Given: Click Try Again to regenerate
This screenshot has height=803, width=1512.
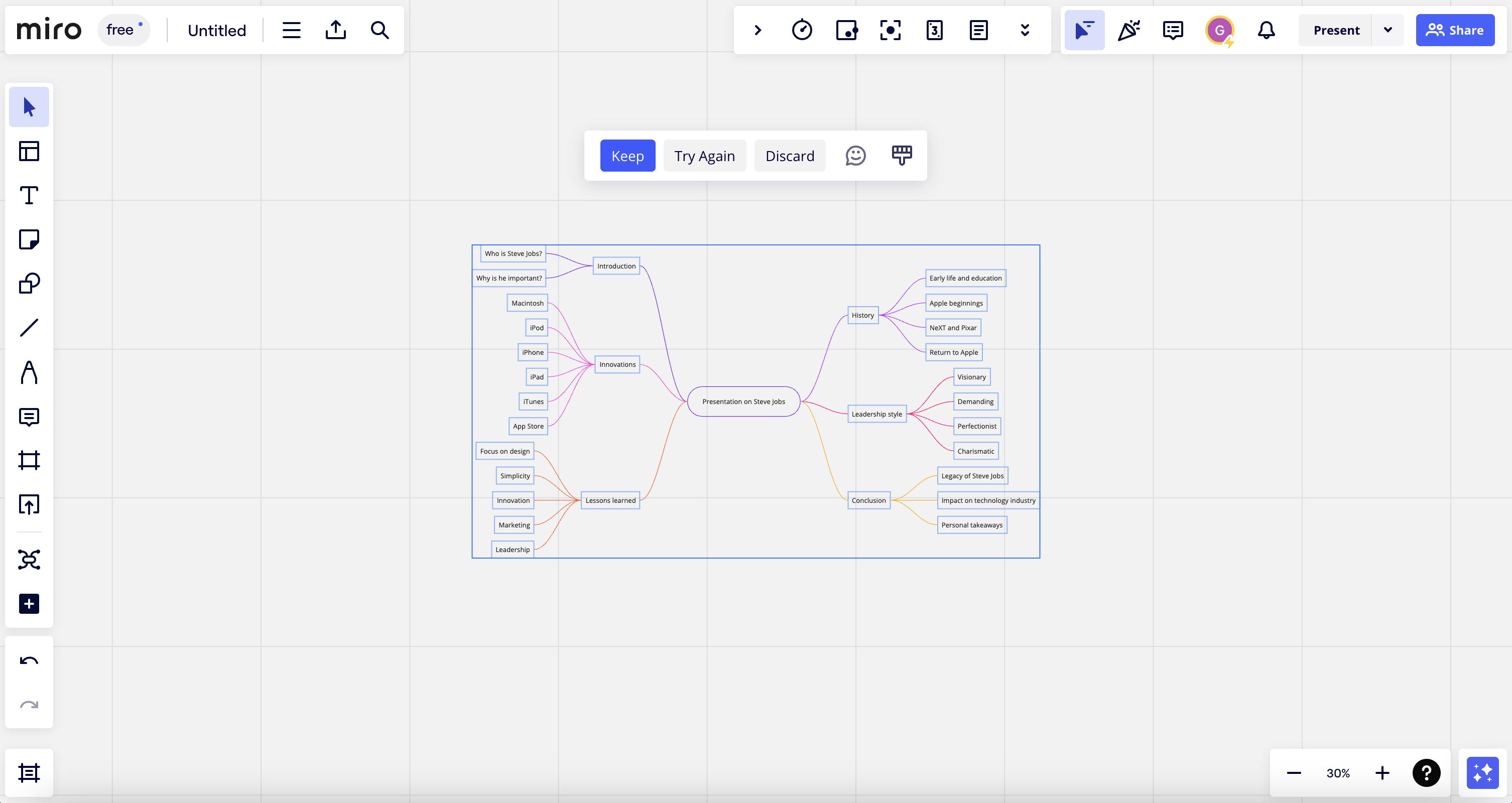Looking at the screenshot, I should coord(704,156).
